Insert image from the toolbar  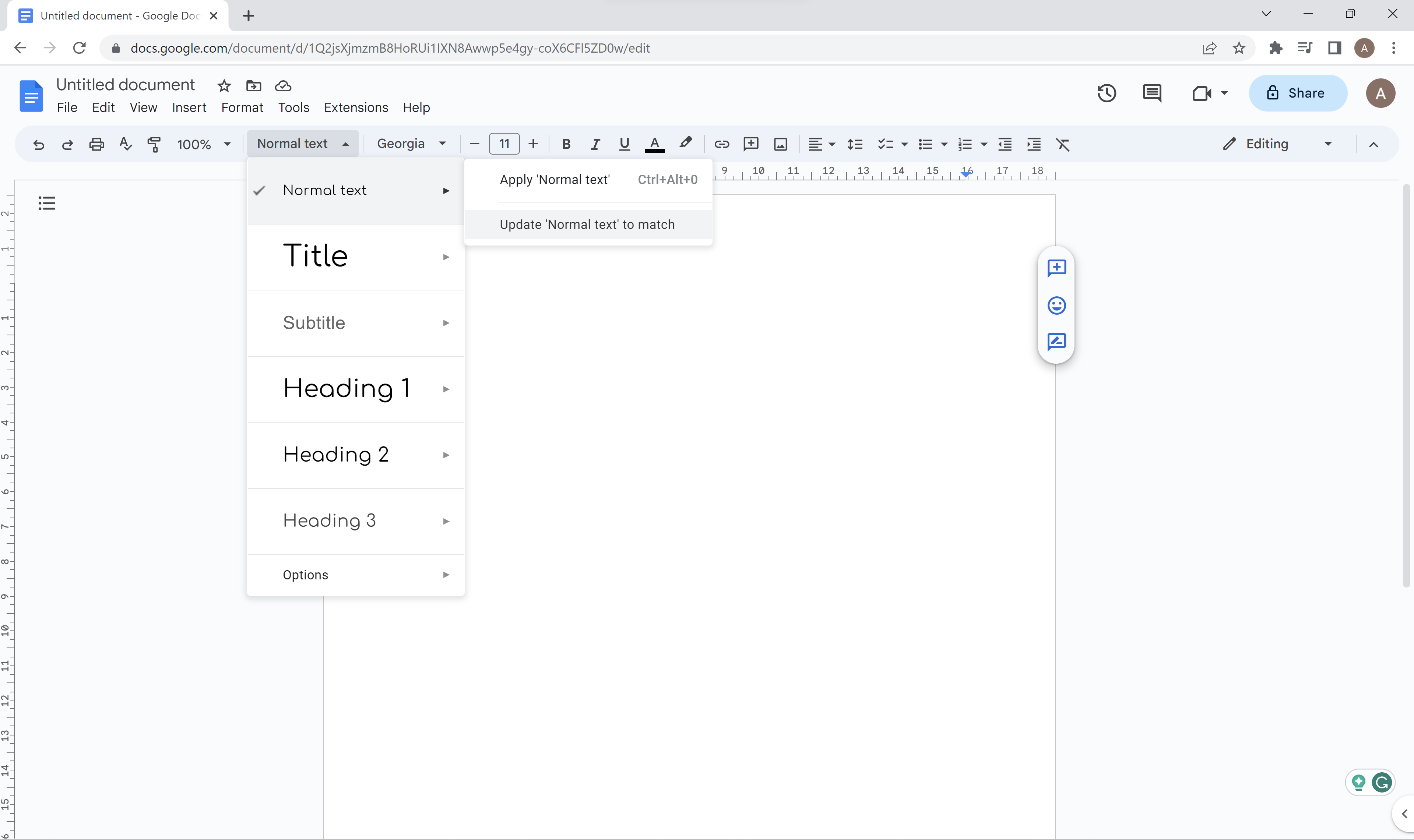[x=781, y=144]
